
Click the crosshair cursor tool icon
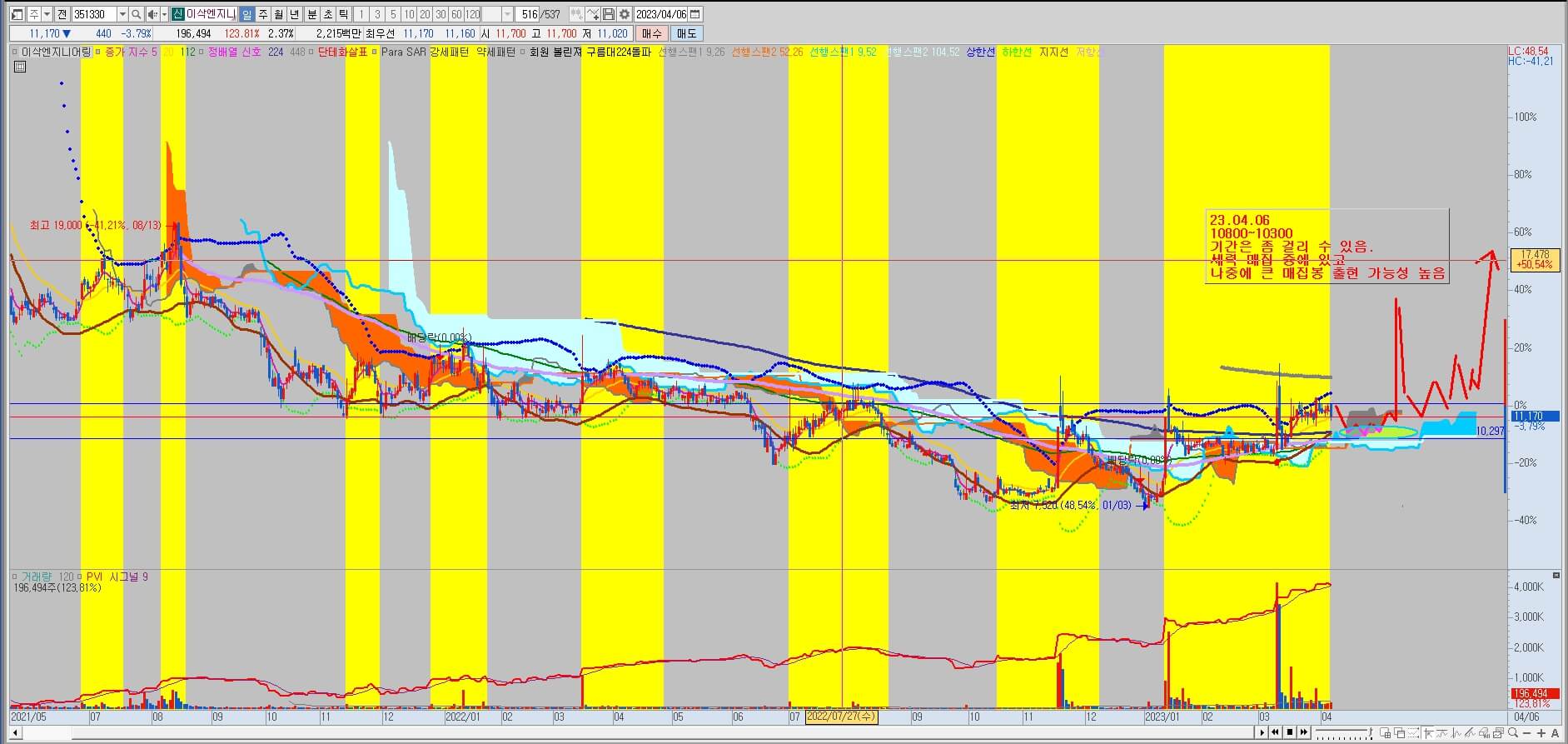(1429, 732)
